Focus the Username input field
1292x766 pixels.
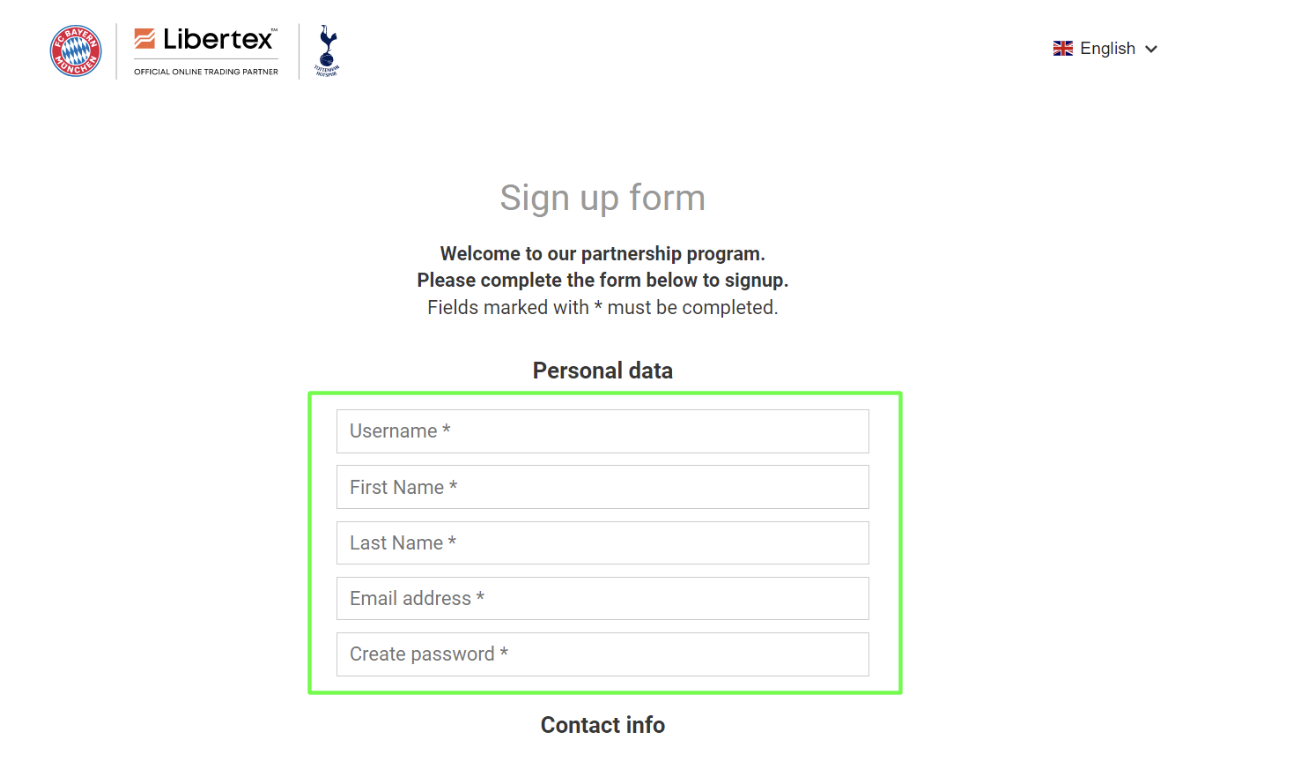[x=602, y=431]
